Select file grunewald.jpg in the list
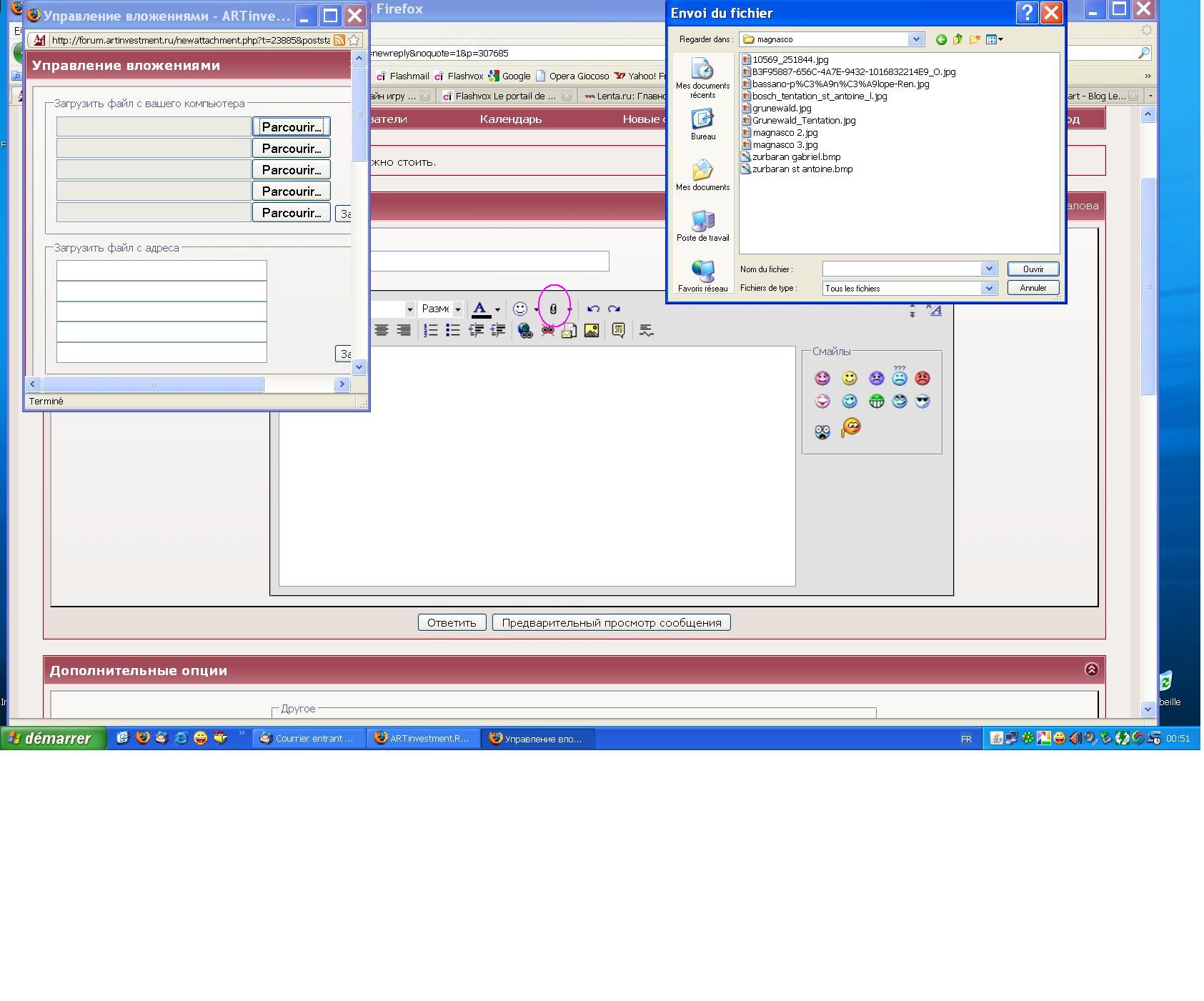 point(781,109)
